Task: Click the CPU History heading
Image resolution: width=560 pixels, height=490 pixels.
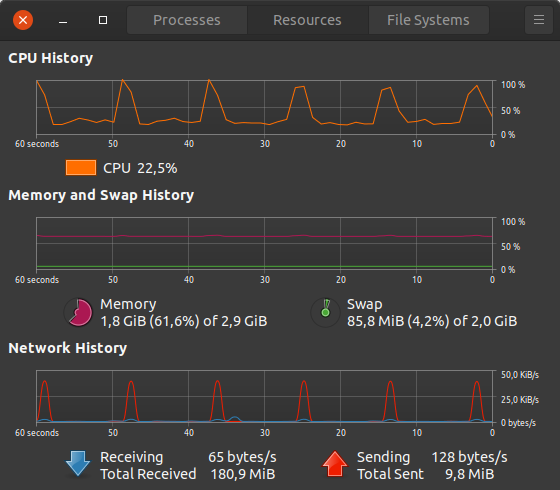Action: 51,58
